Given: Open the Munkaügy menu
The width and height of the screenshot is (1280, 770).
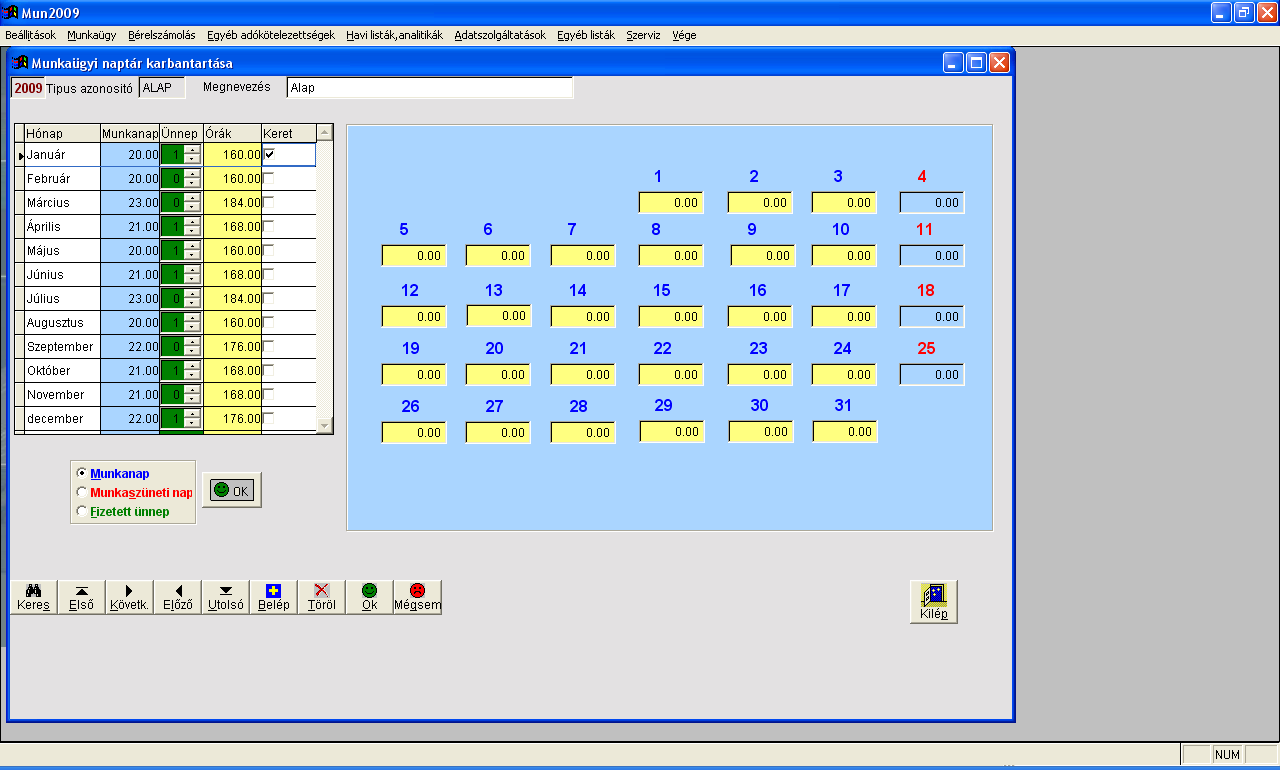Looking at the screenshot, I should click(x=92, y=35).
